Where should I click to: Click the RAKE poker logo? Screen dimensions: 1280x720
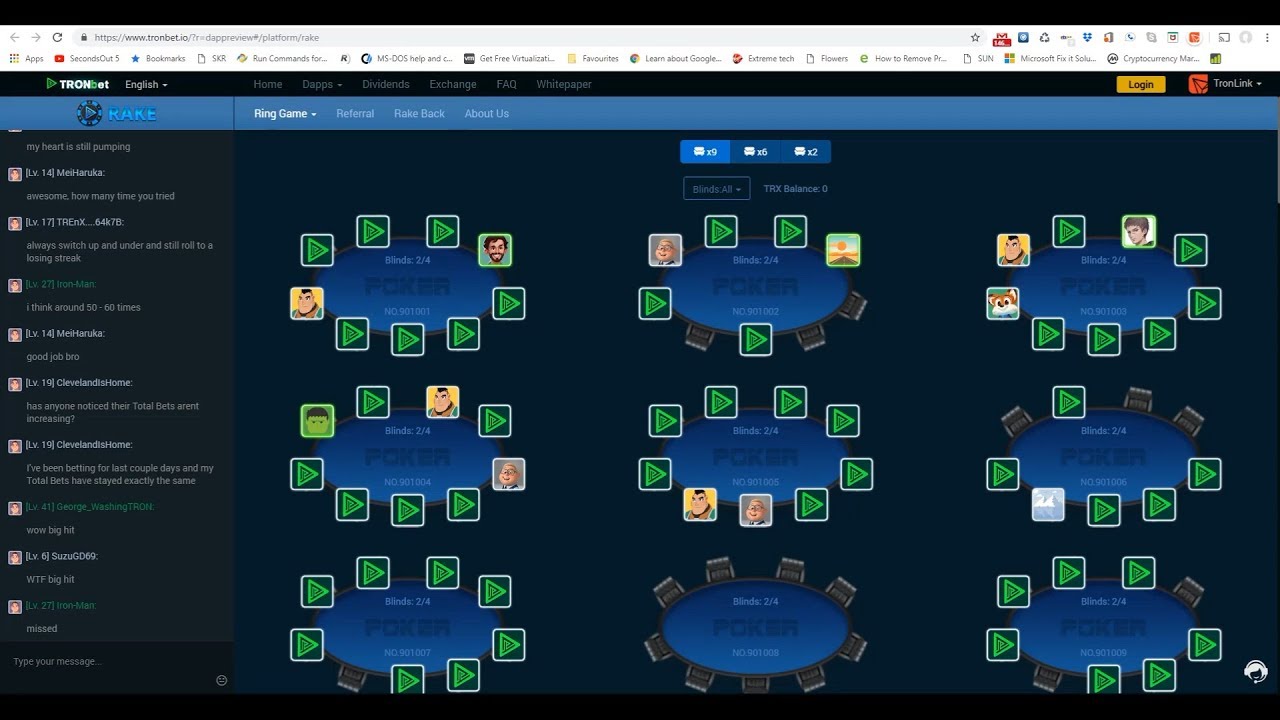click(116, 113)
